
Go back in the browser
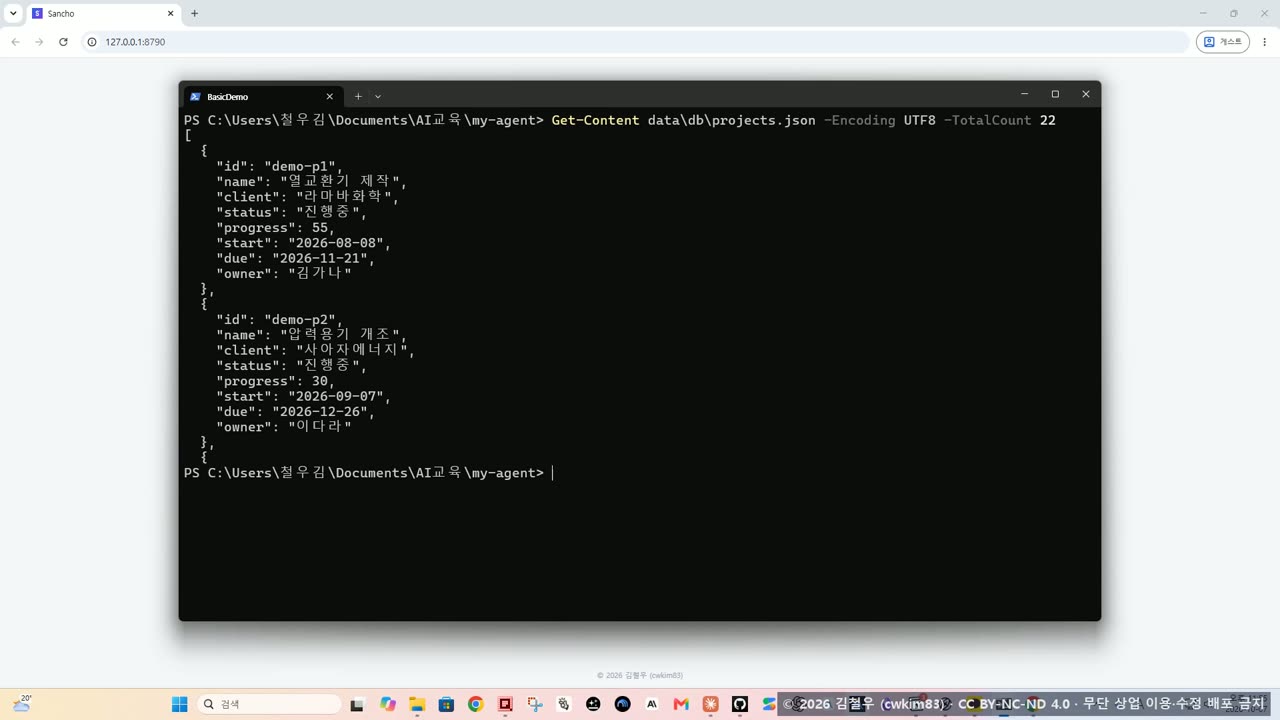(x=15, y=42)
